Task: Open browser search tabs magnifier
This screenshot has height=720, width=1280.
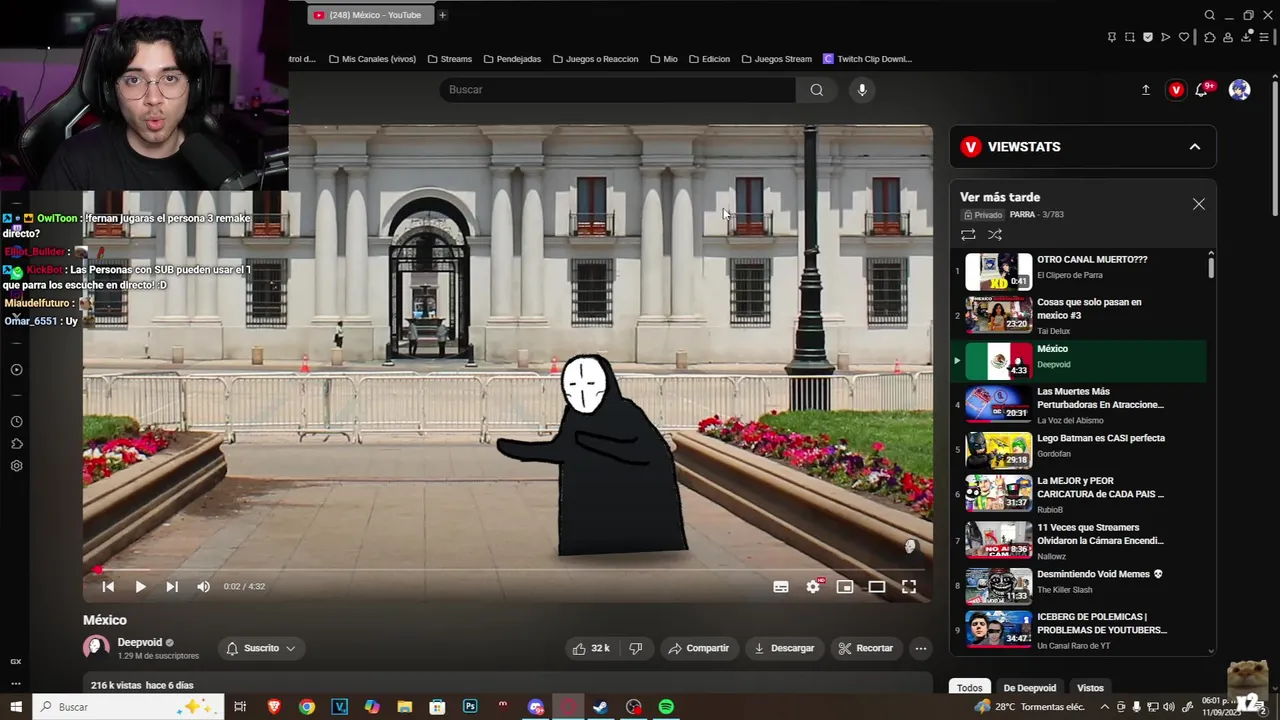Action: pyautogui.click(x=1210, y=15)
